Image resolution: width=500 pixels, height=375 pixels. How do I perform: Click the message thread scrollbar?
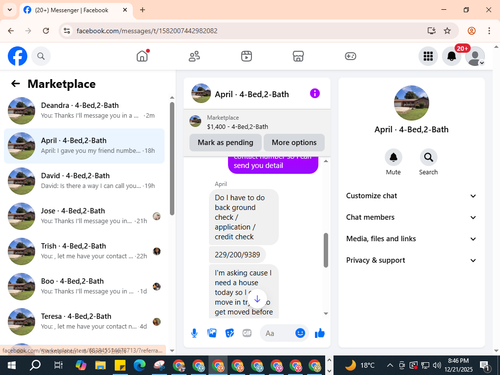[x=326, y=250]
